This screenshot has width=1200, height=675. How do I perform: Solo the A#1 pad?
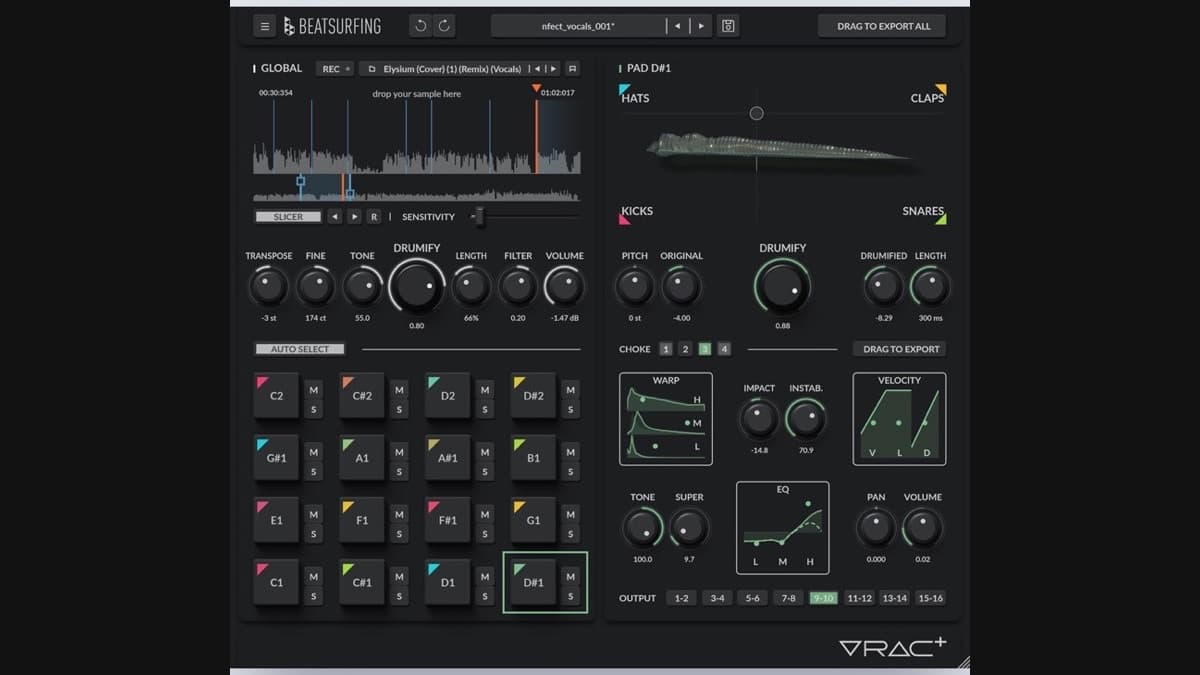click(x=485, y=471)
